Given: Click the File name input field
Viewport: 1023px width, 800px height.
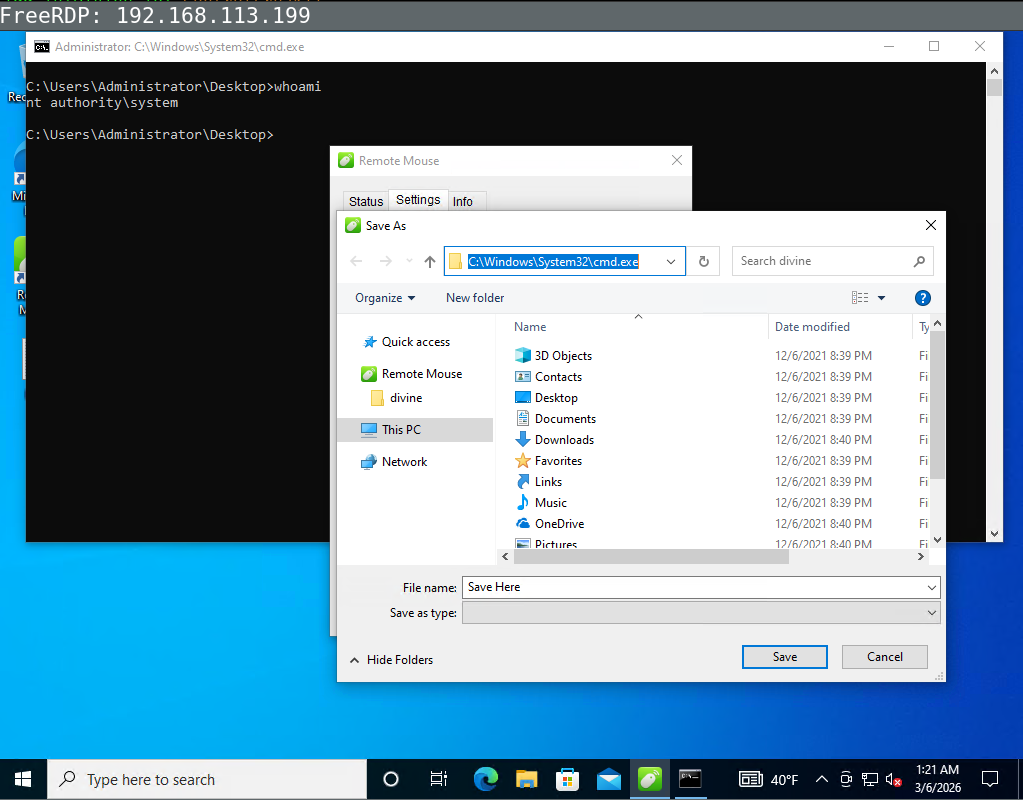Looking at the screenshot, I should pyautogui.click(x=690, y=587).
